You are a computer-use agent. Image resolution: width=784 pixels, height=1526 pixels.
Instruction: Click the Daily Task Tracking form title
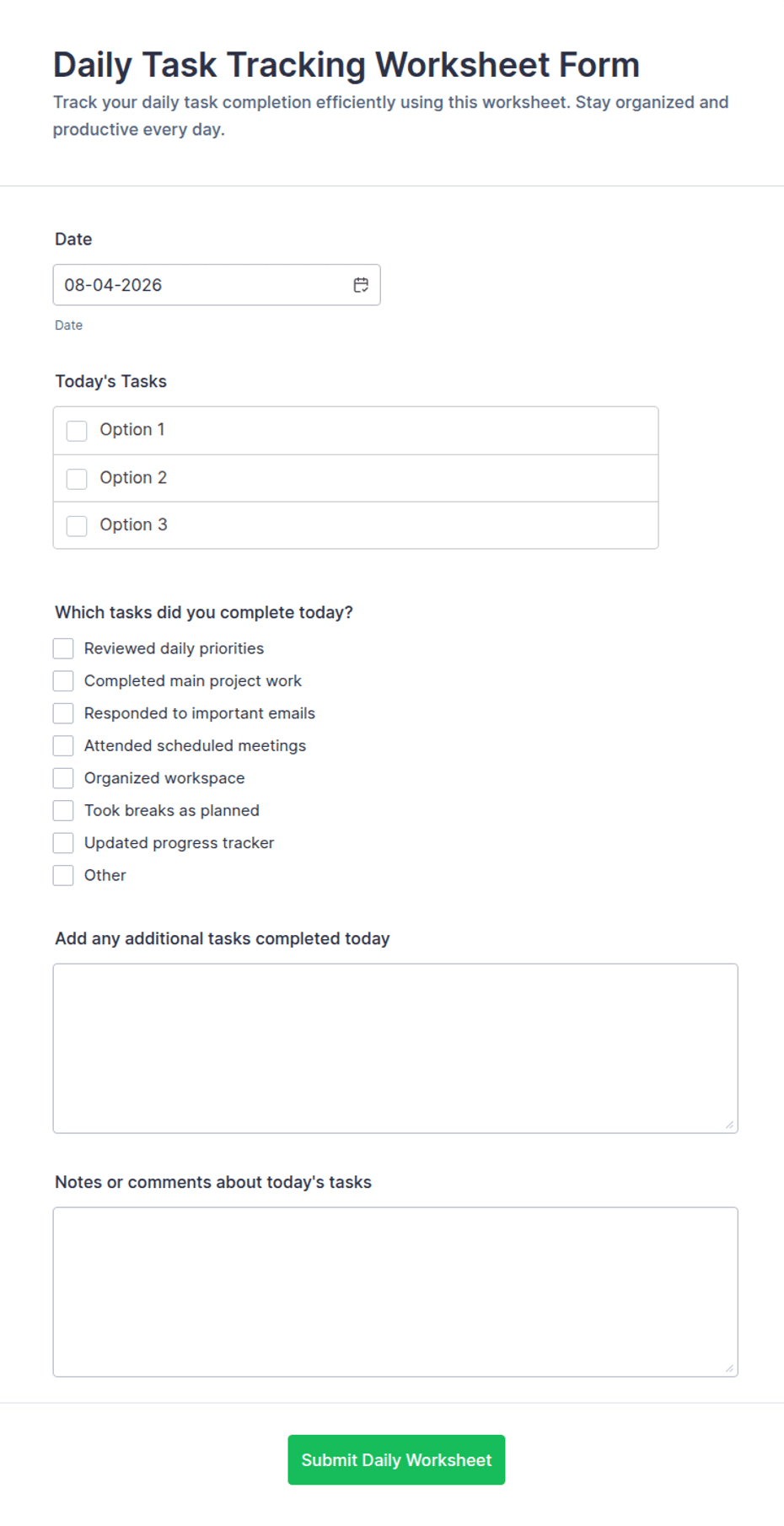pyautogui.click(x=346, y=65)
